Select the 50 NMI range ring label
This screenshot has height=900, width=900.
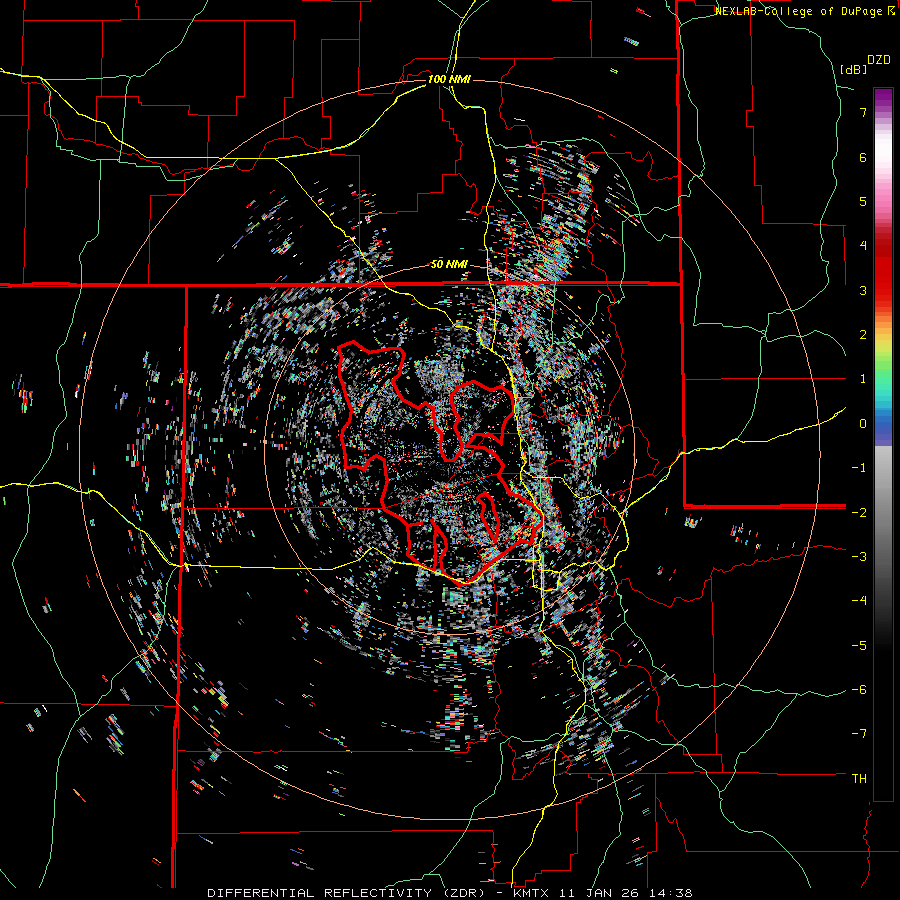449,265
